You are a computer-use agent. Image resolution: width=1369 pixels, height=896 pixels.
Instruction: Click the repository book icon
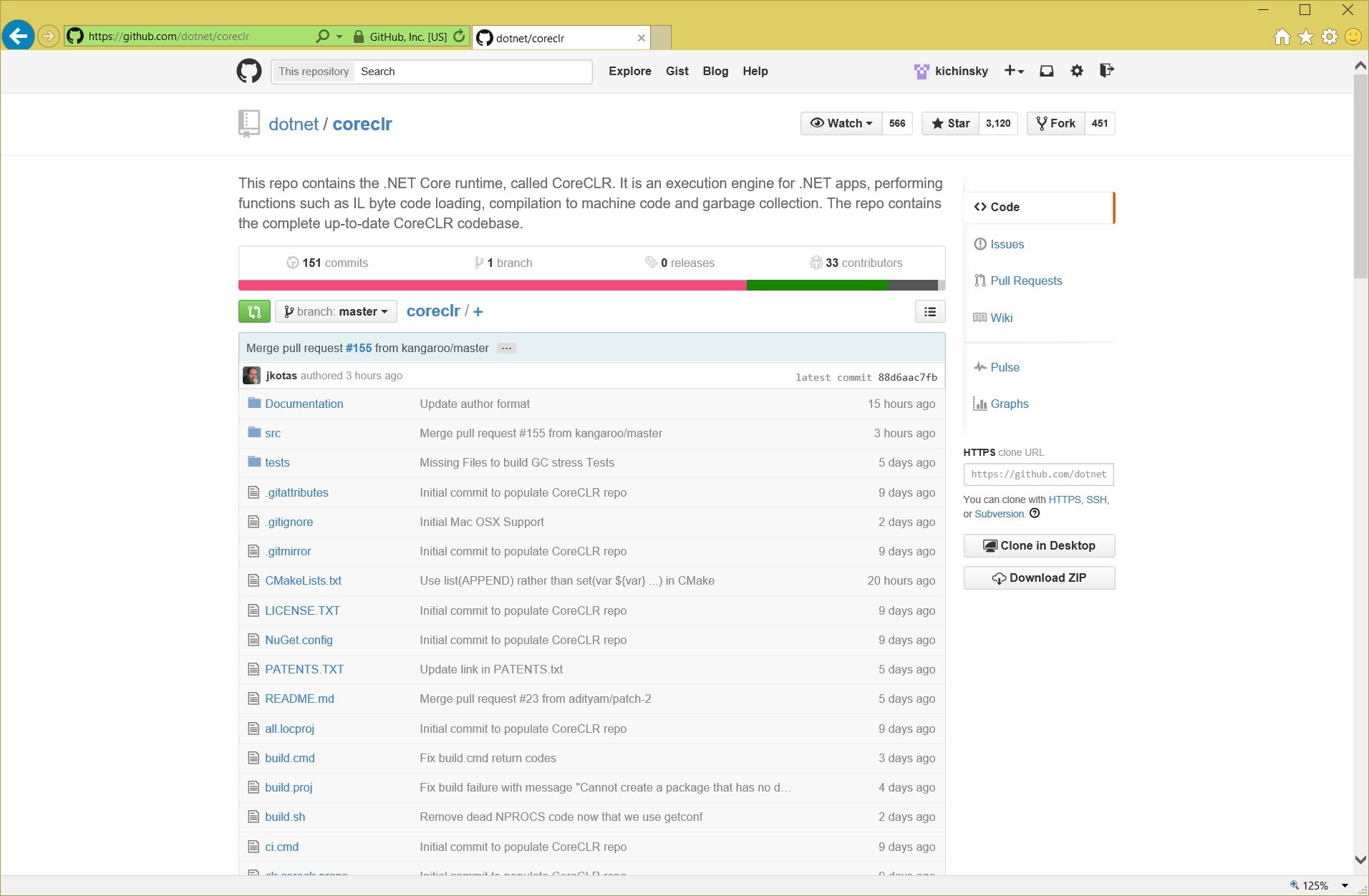[248, 124]
